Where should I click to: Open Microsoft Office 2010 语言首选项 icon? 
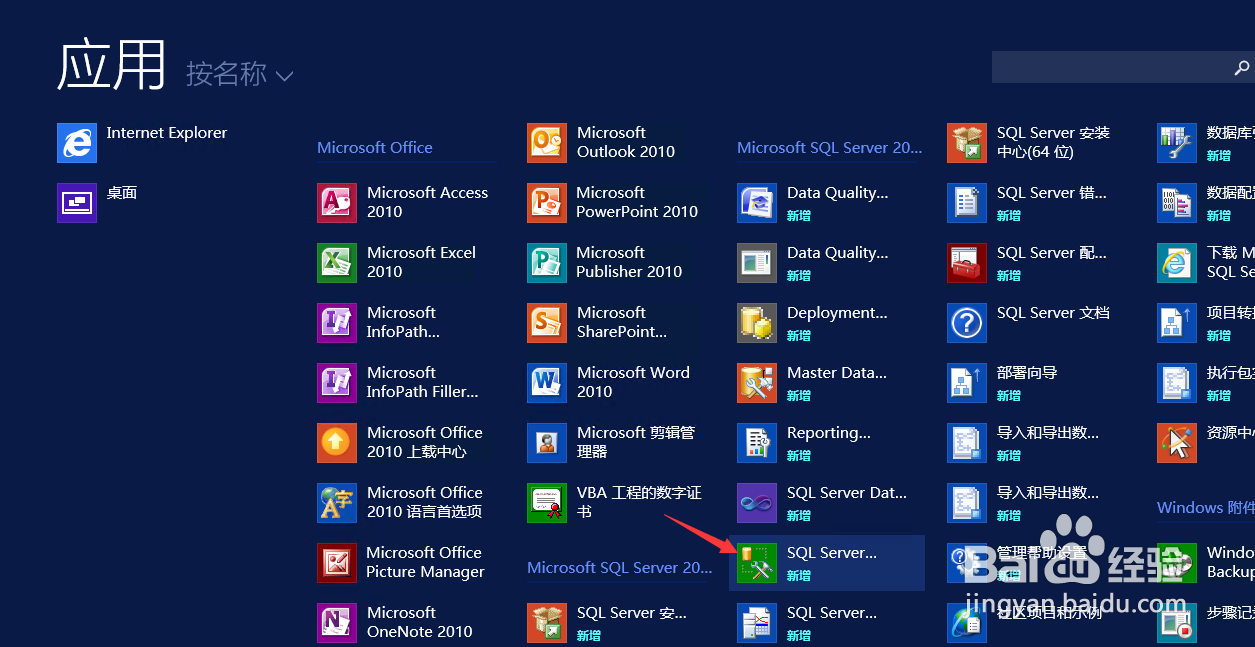(x=337, y=503)
